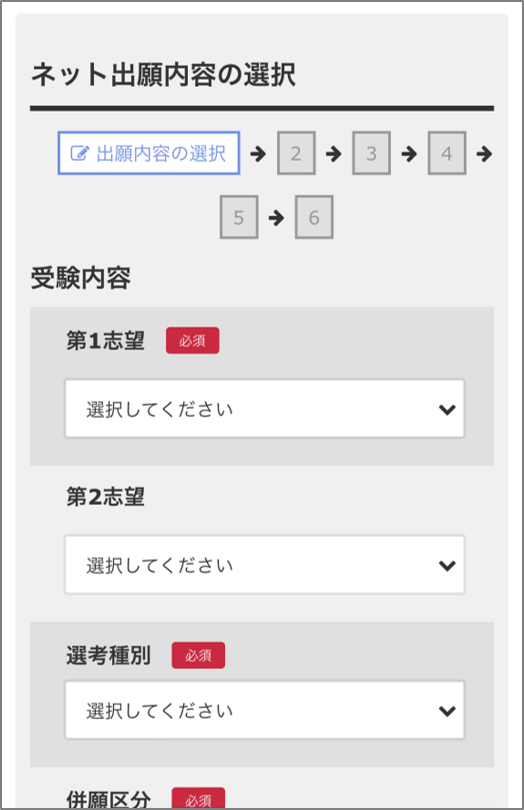Click the arrow between steps 3 and 4
This screenshot has width=524, height=810.
(x=409, y=153)
